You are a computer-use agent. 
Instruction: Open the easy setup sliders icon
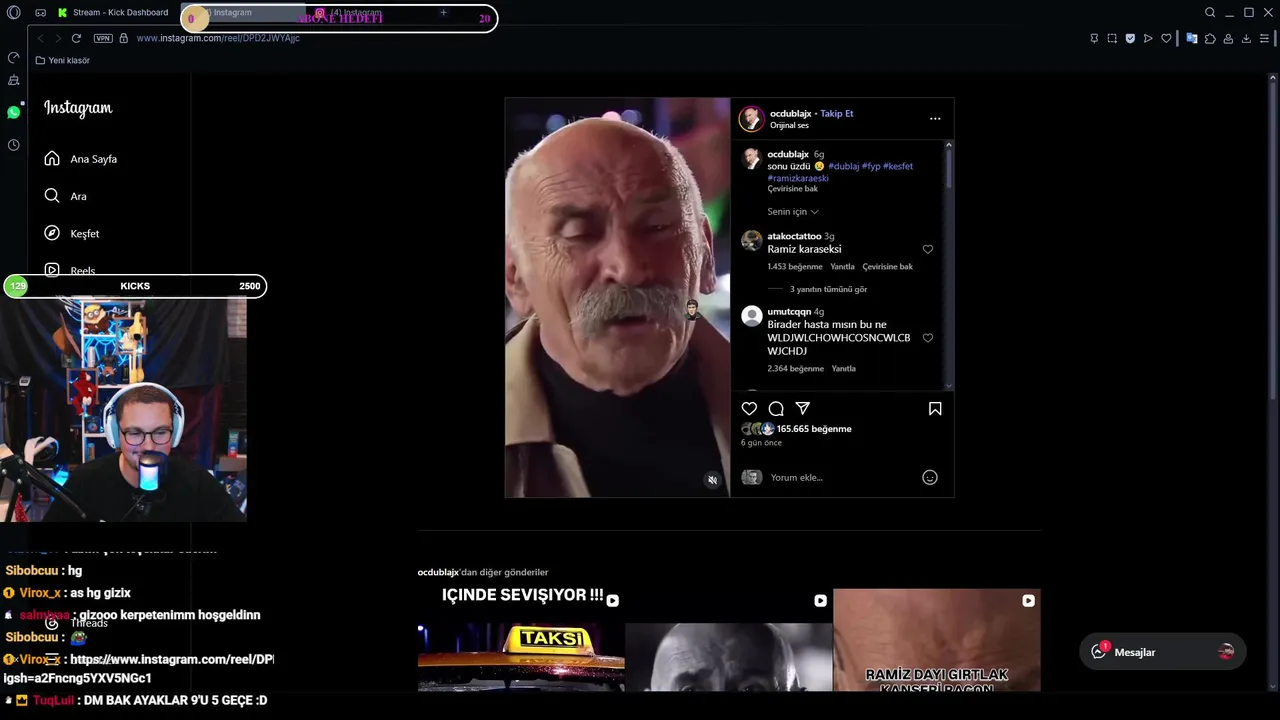(x=1264, y=38)
